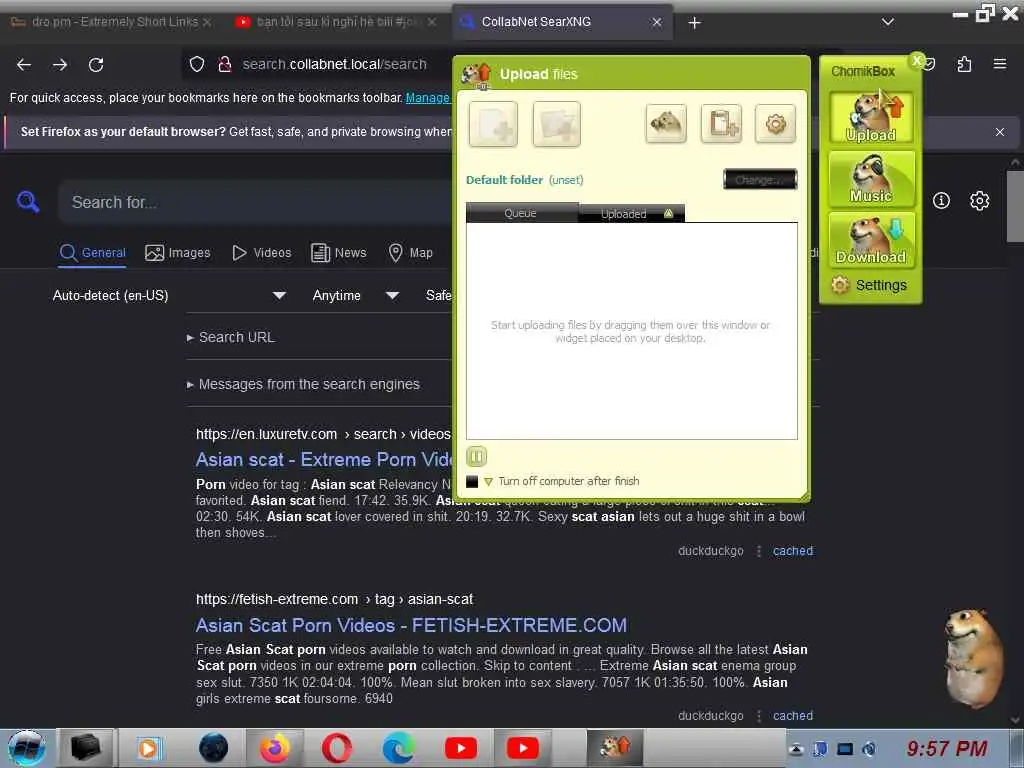Screen dimensions: 1024x768
Task: Dismiss the default browser notification bar
Action: [x=1000, y=132]
